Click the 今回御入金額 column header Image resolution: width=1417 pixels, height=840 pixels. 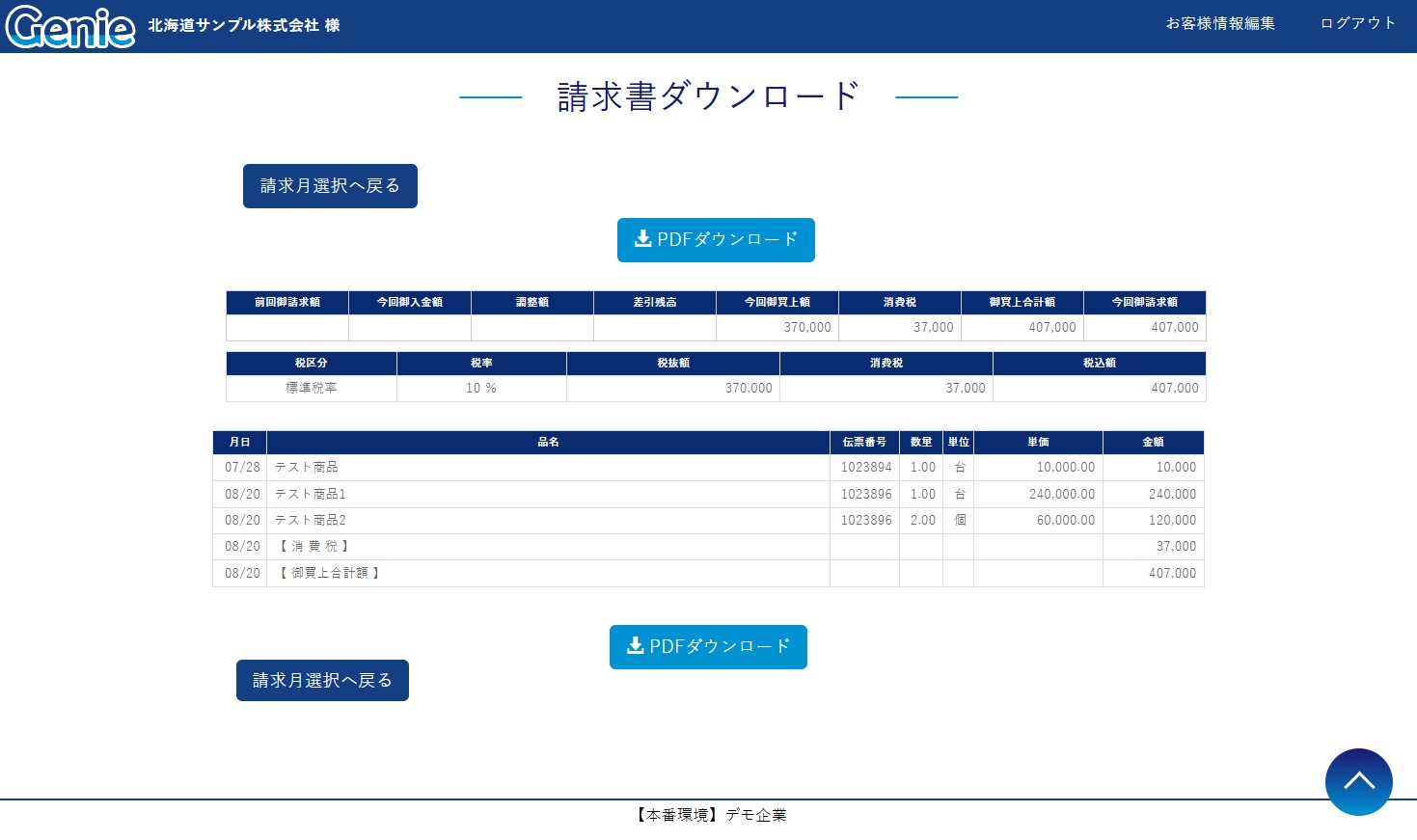tap(410, 303)
